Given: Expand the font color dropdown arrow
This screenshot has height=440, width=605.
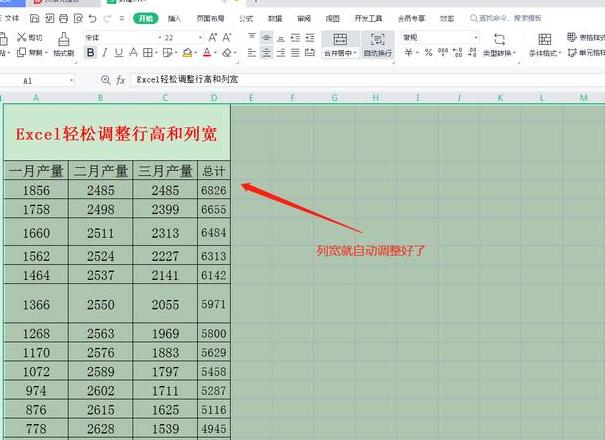Looking at the screenshot, I should [x=215, y=53].
